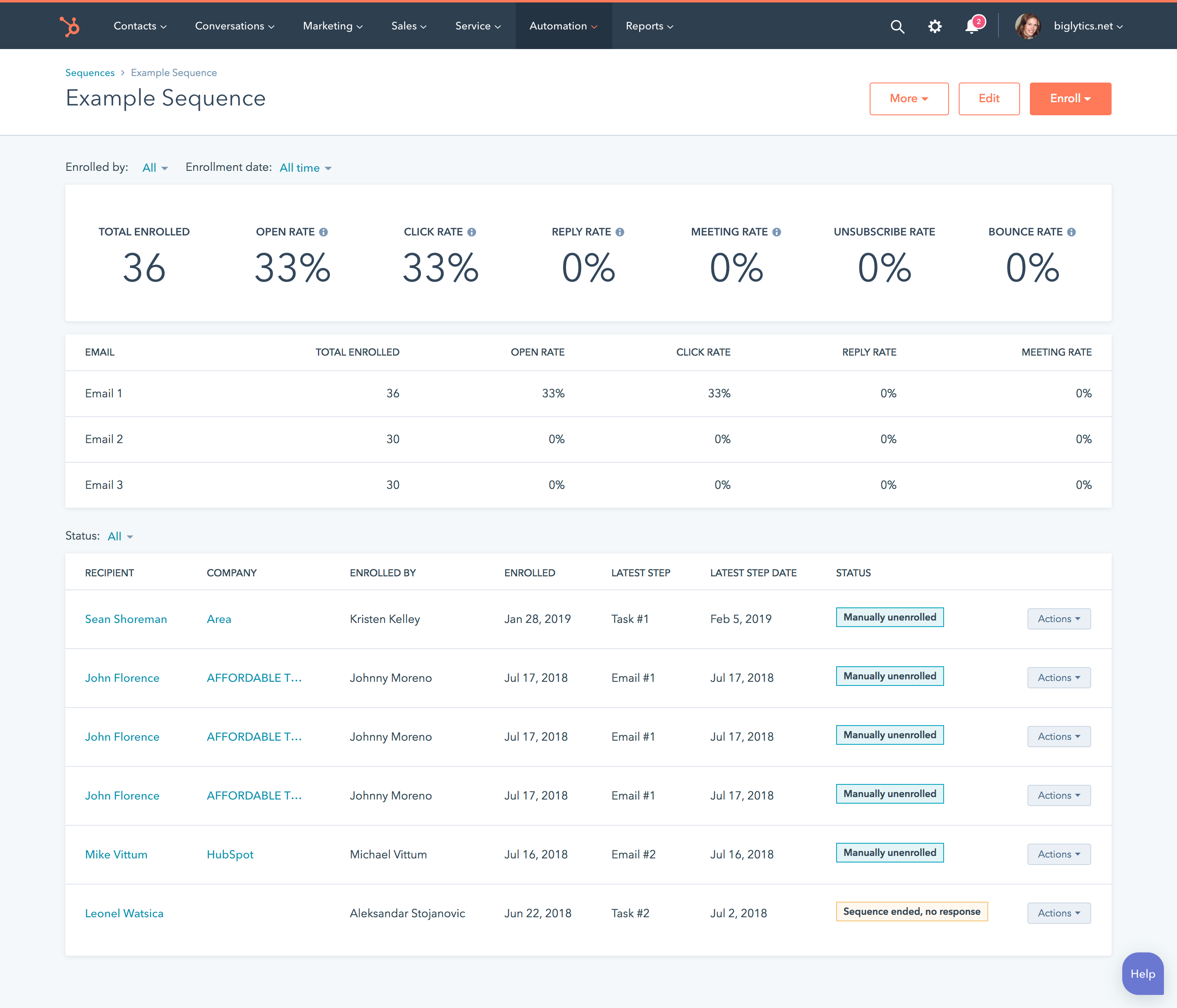Click info icon next to Meeting Rate
This screenshot has height=1008, width=1177.
tap(776, 232)
